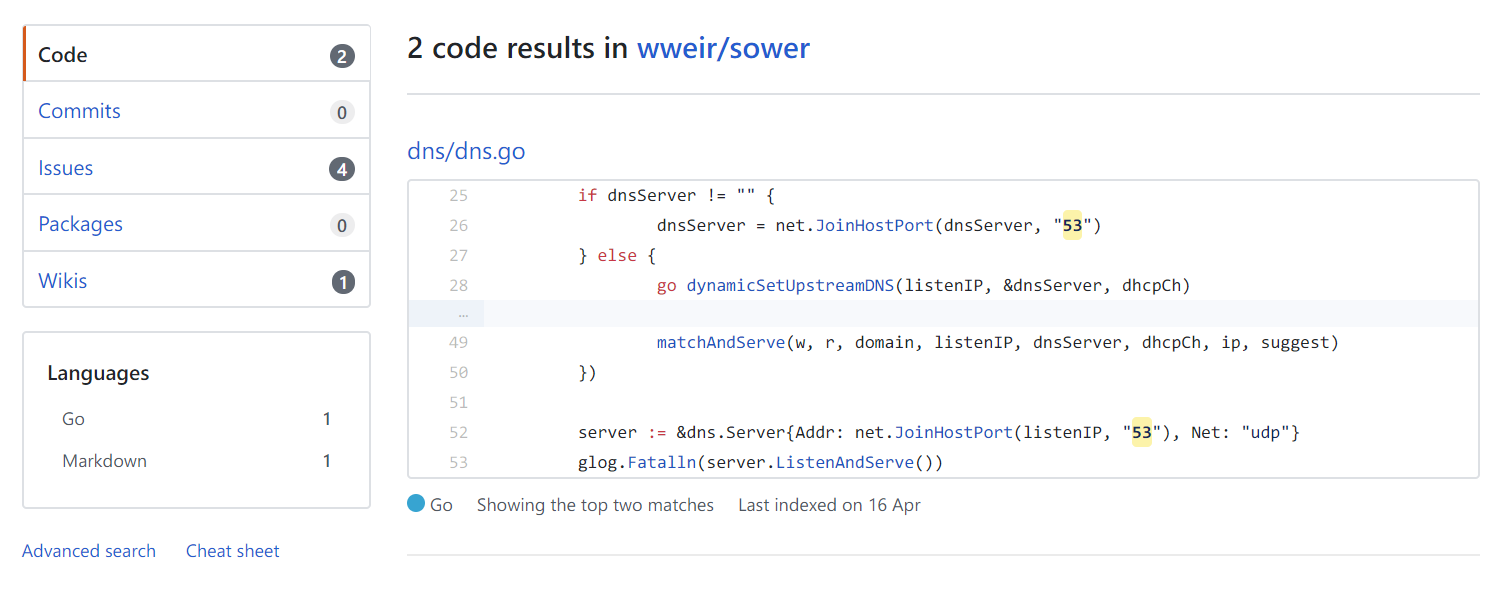1506x596 pixels.
Task: Jump to line 52 of dns.go
Action: point(459,432)
